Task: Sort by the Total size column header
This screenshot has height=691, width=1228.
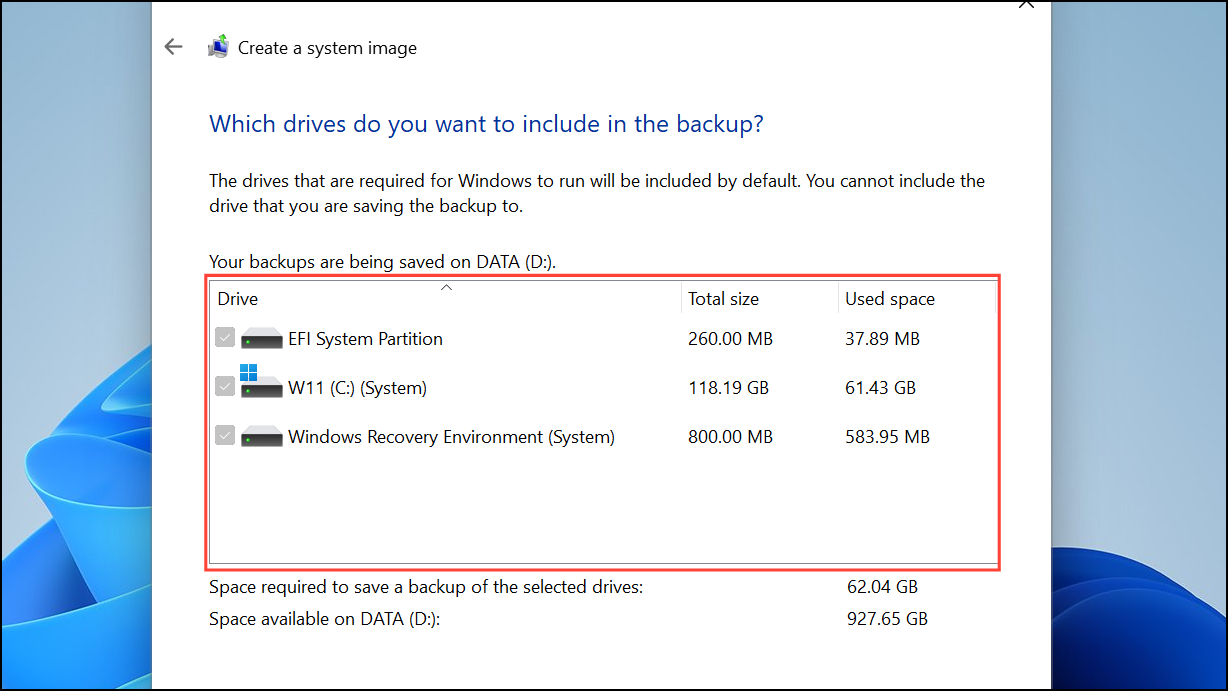Action: [723, 299]
